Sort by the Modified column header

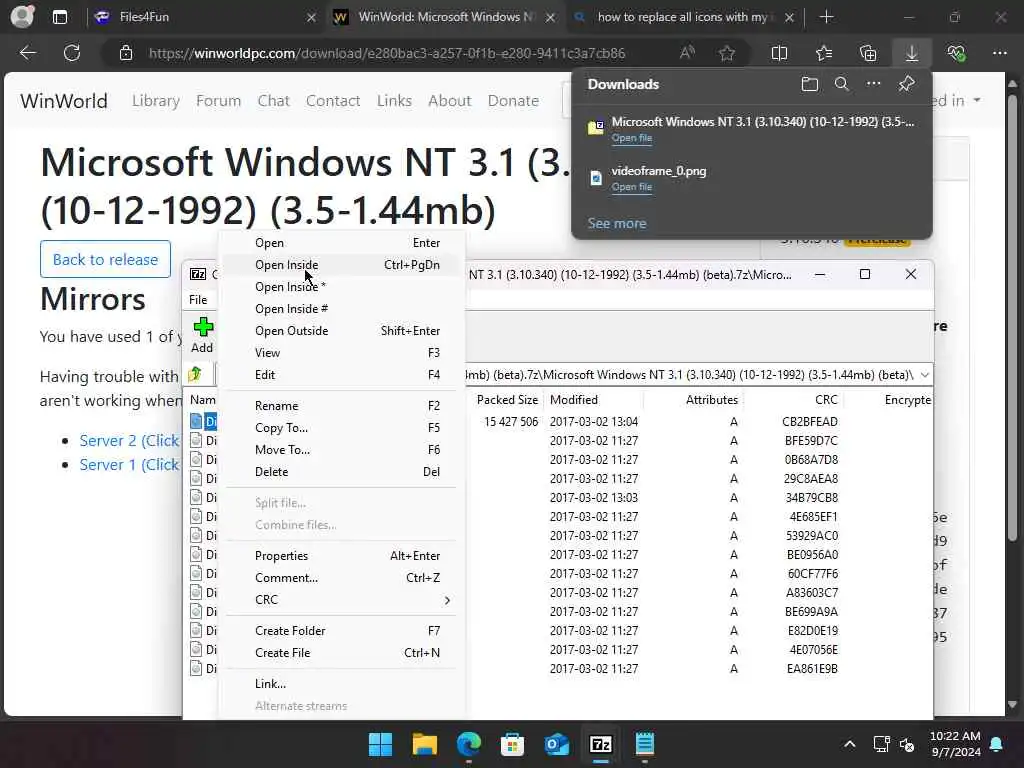click(x=573, y=400)
